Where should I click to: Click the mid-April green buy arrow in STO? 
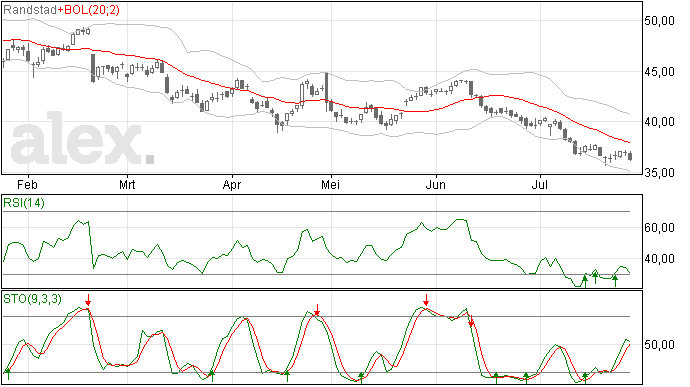[287, 376]
